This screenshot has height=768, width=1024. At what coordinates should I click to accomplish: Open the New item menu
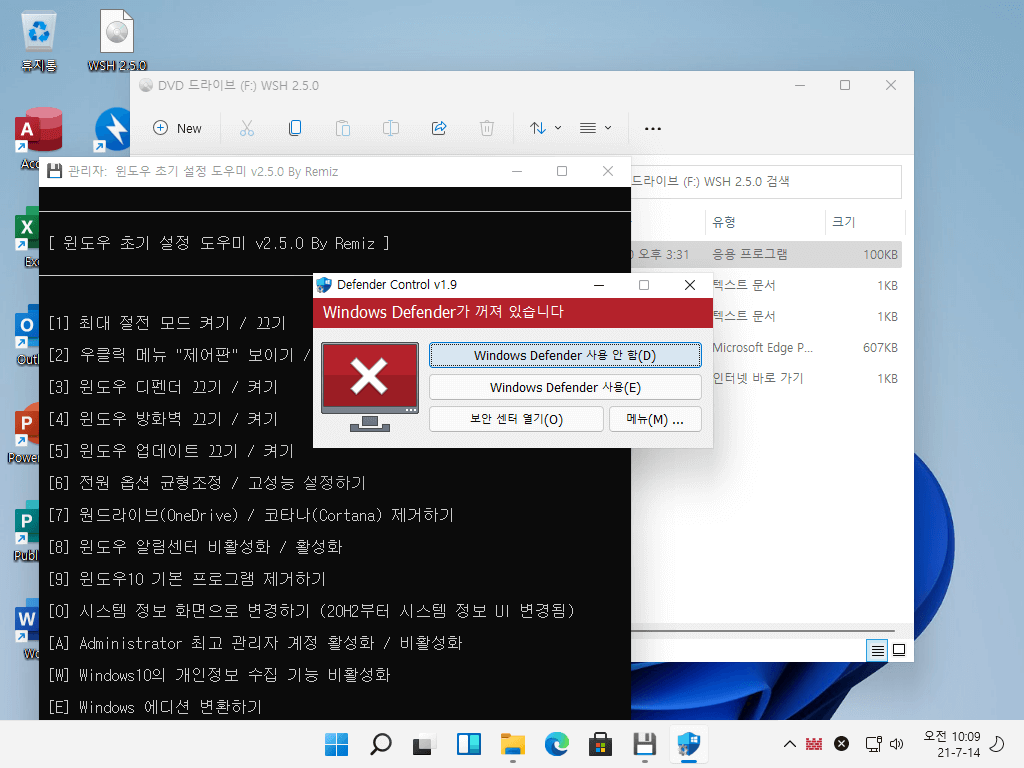[x=178, y=128]
